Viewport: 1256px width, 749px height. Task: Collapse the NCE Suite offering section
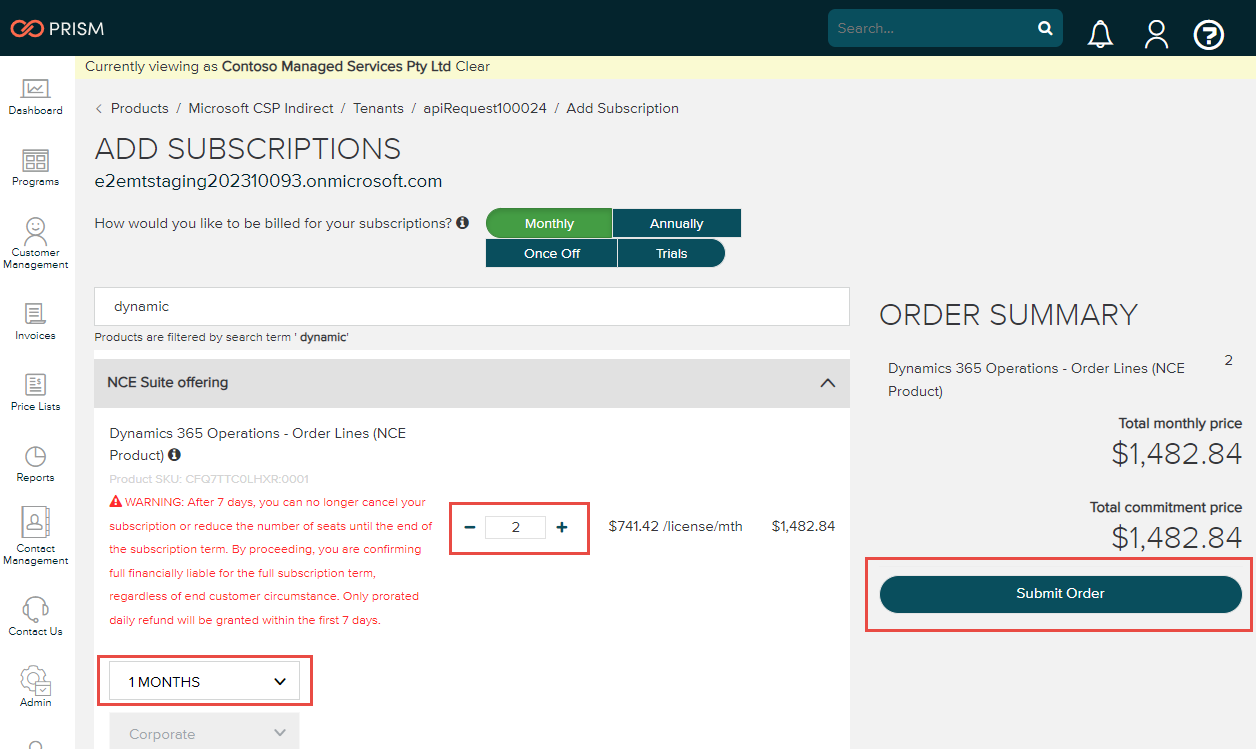click(x=828, y=383)
